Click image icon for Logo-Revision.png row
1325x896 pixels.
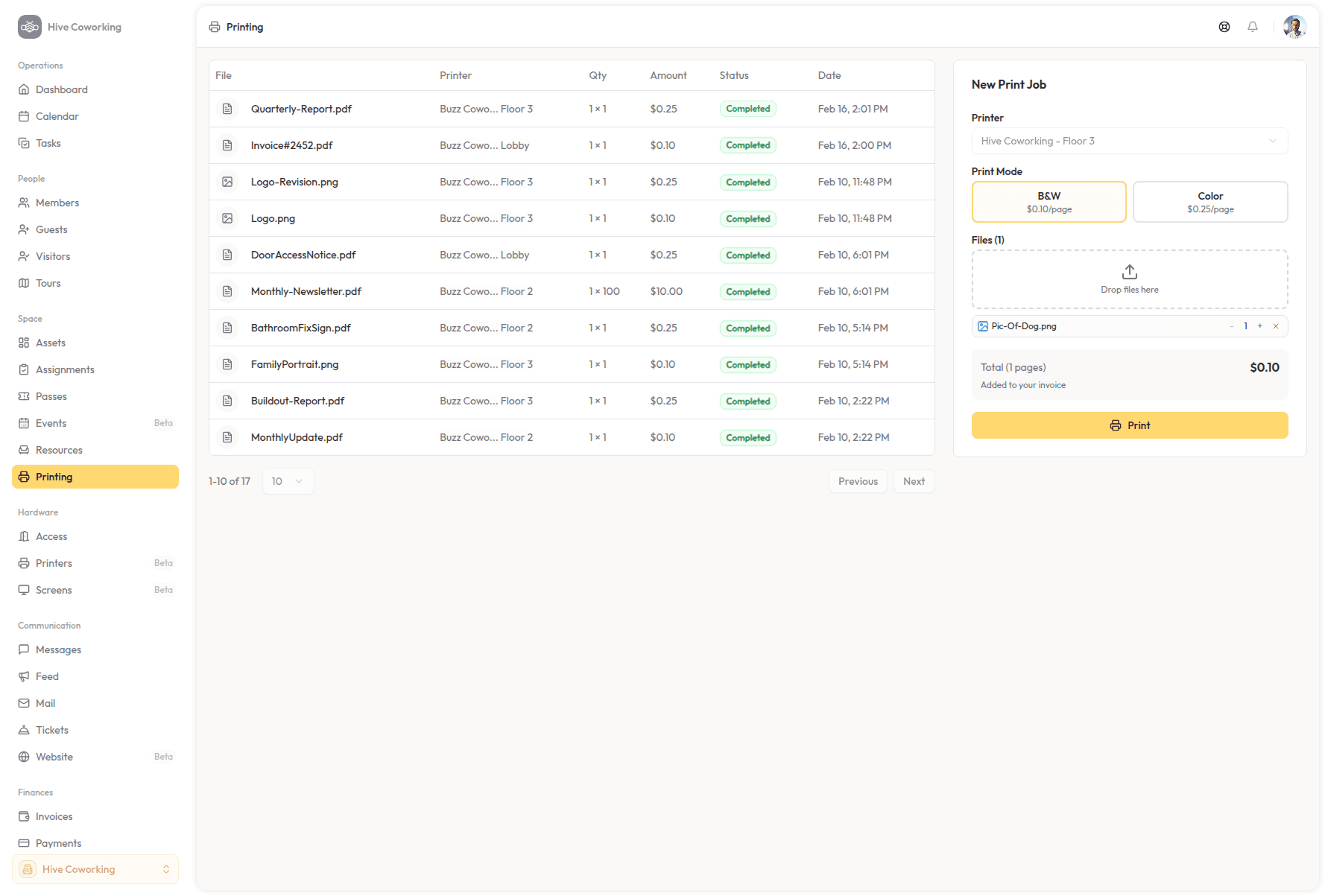227,182
